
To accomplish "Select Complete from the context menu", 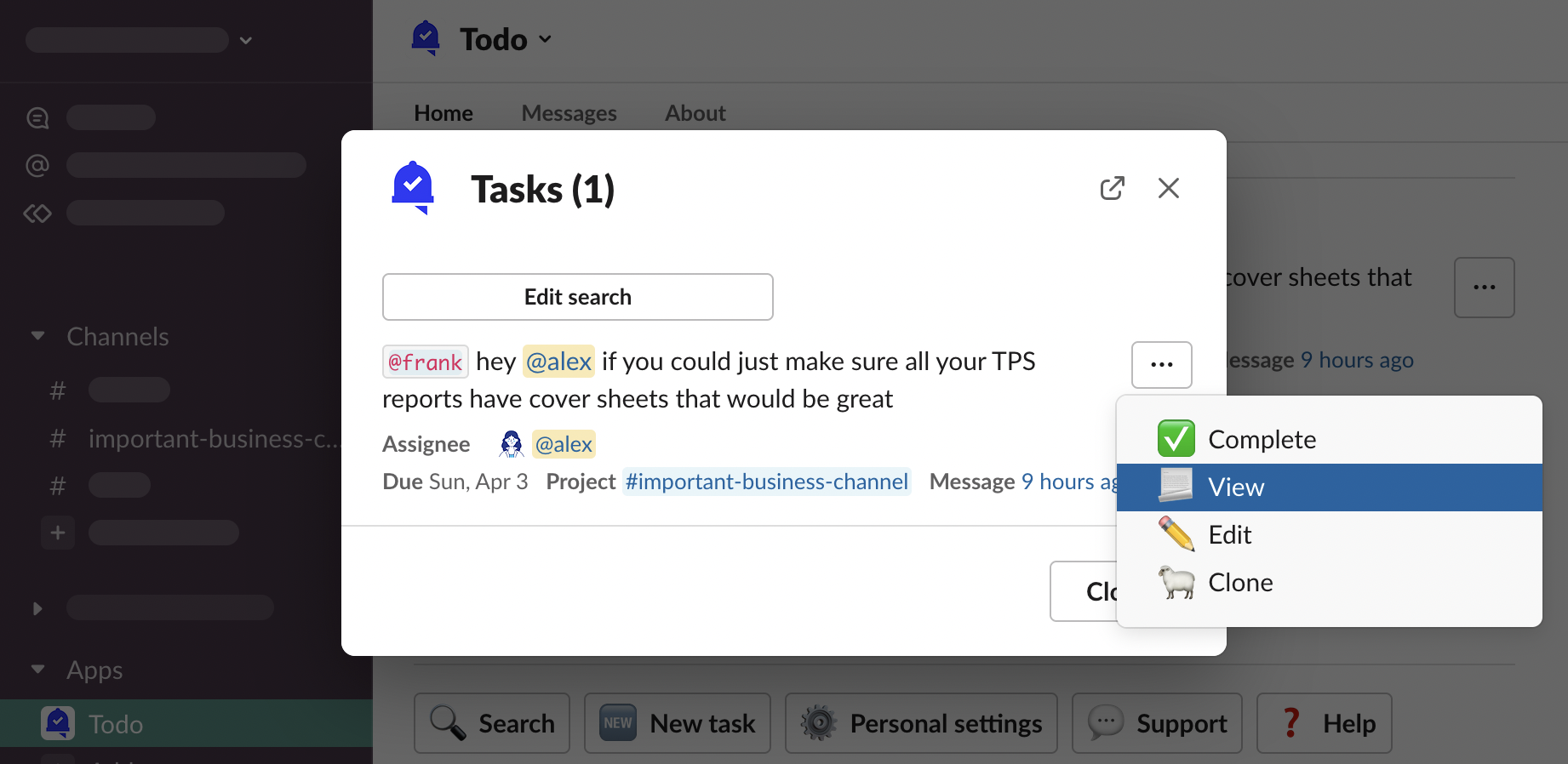I will coord(1262,440).
